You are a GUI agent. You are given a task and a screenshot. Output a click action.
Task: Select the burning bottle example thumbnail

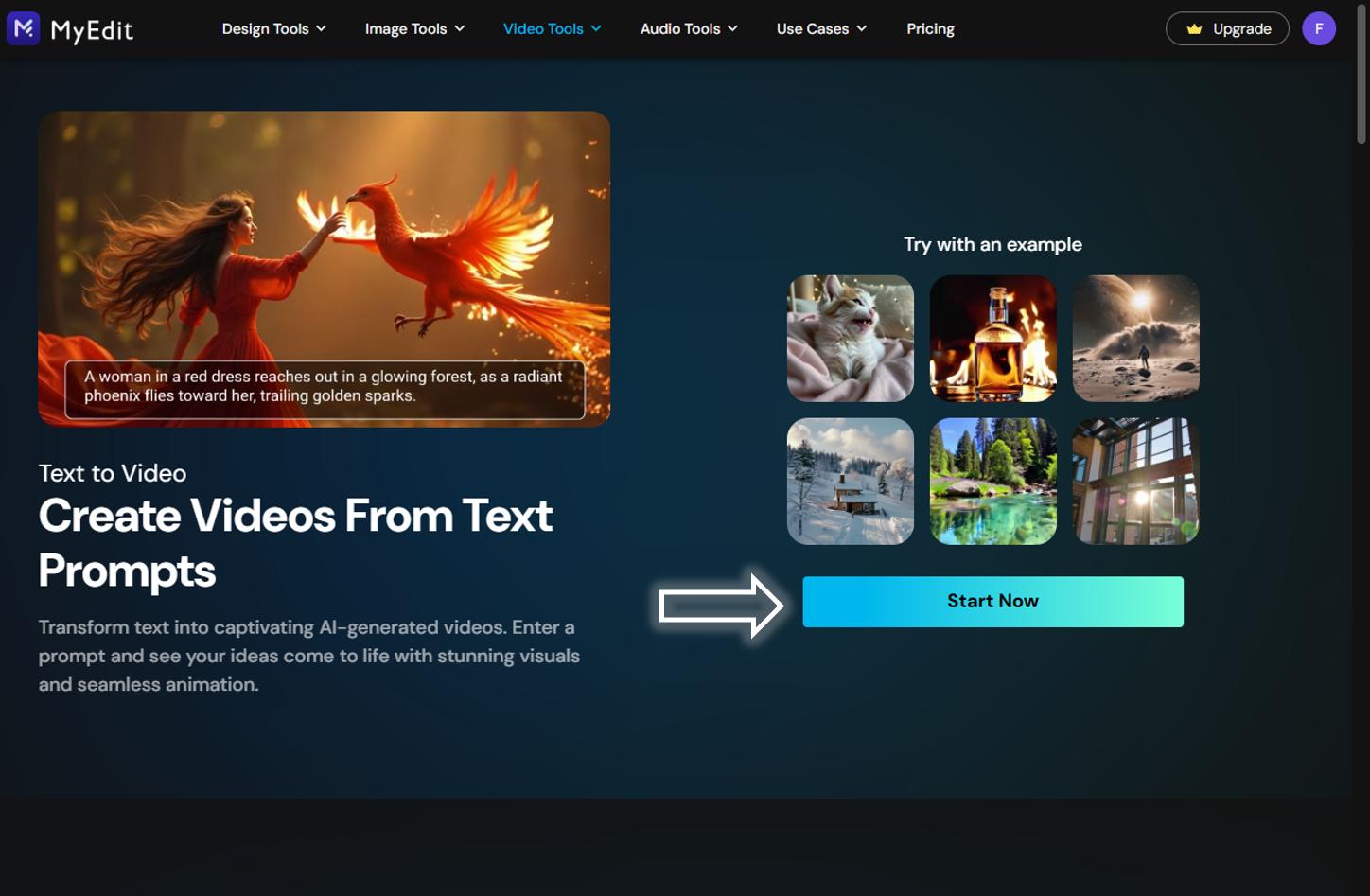pos(992,338)
